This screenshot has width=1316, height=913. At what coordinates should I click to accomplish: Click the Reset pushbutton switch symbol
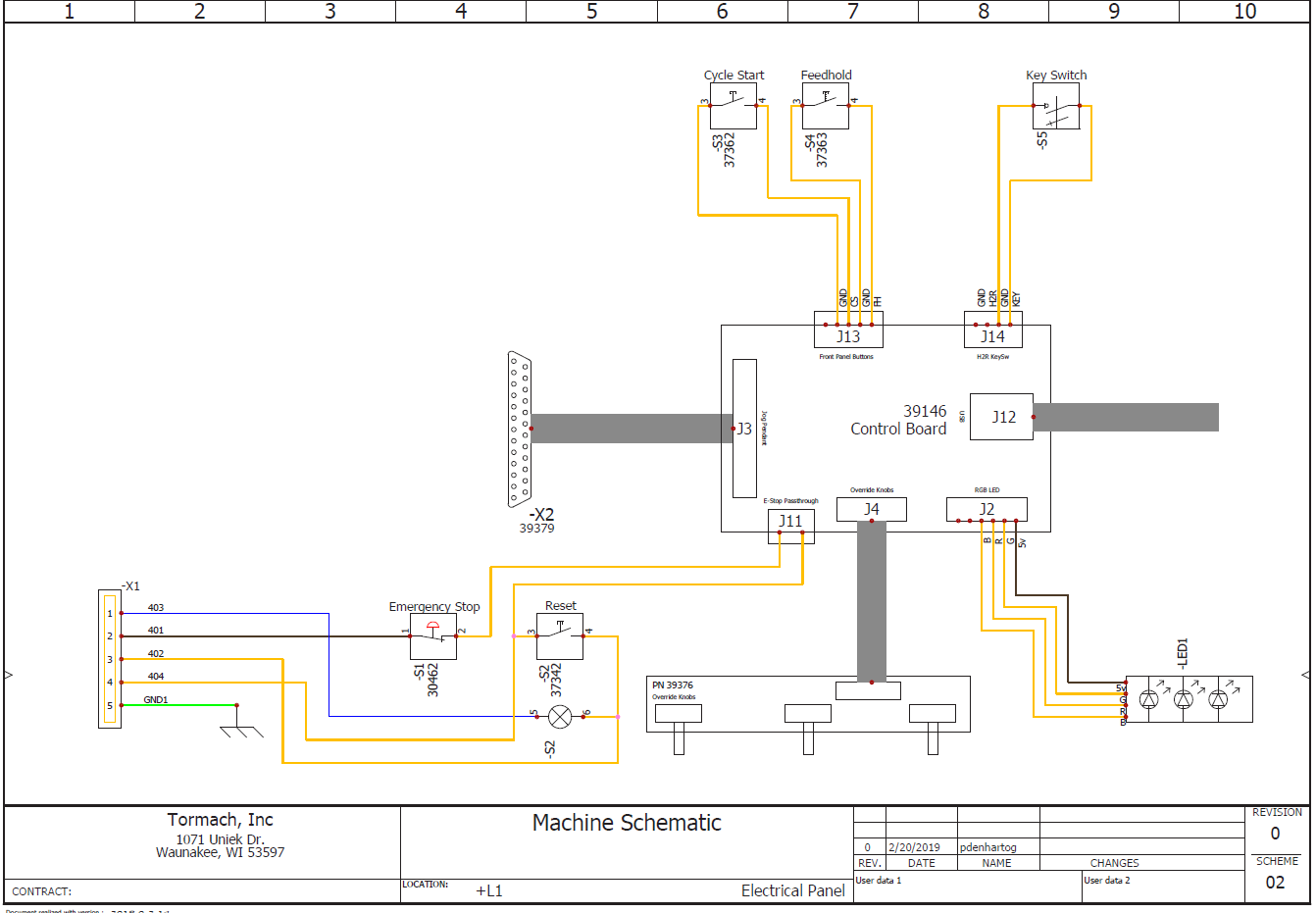[x=560, y=636]
